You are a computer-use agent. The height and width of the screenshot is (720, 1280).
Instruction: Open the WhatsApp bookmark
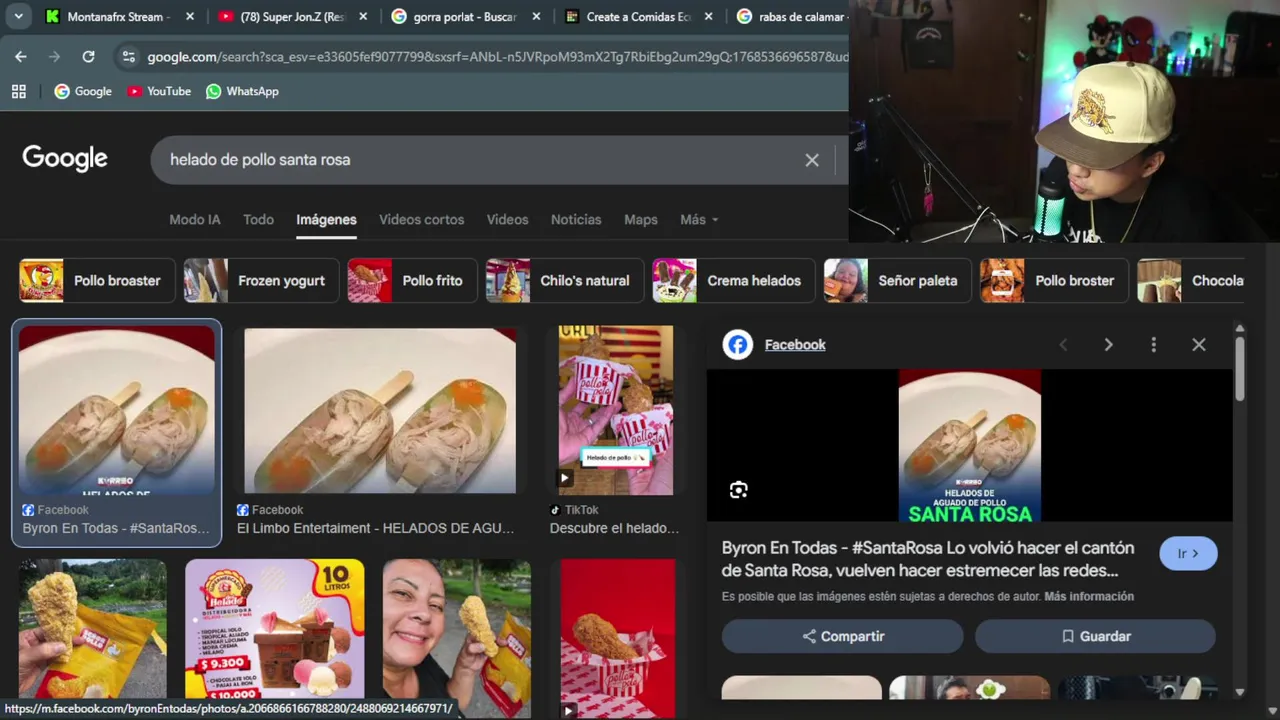242,91
